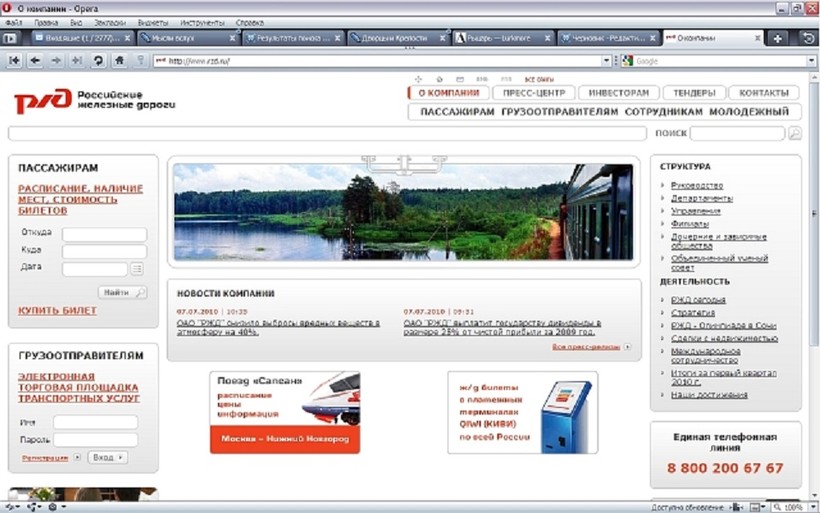Click the Откуда departure input field

(x=104, y=234)
